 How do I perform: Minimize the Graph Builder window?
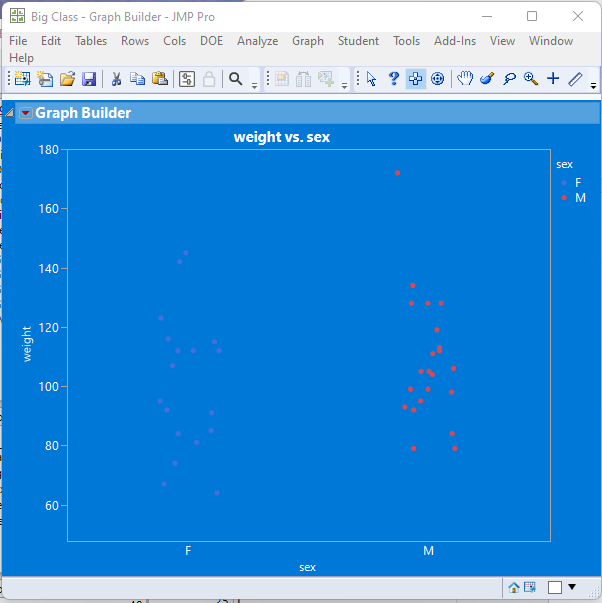click(487, 16)
